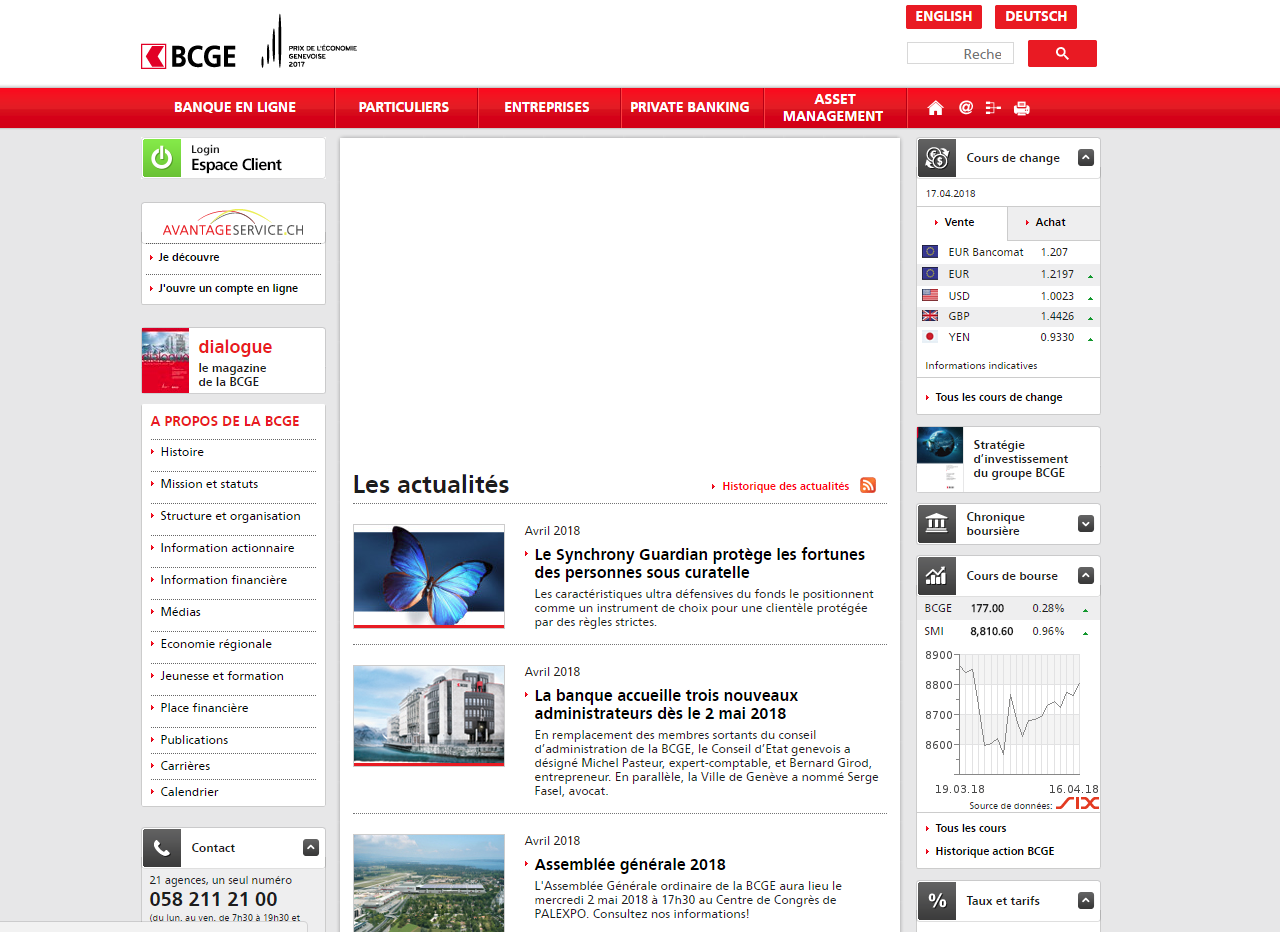Open the contact @ icon
The height and width of the screenshot is (932, 1280).
[965, 108]
